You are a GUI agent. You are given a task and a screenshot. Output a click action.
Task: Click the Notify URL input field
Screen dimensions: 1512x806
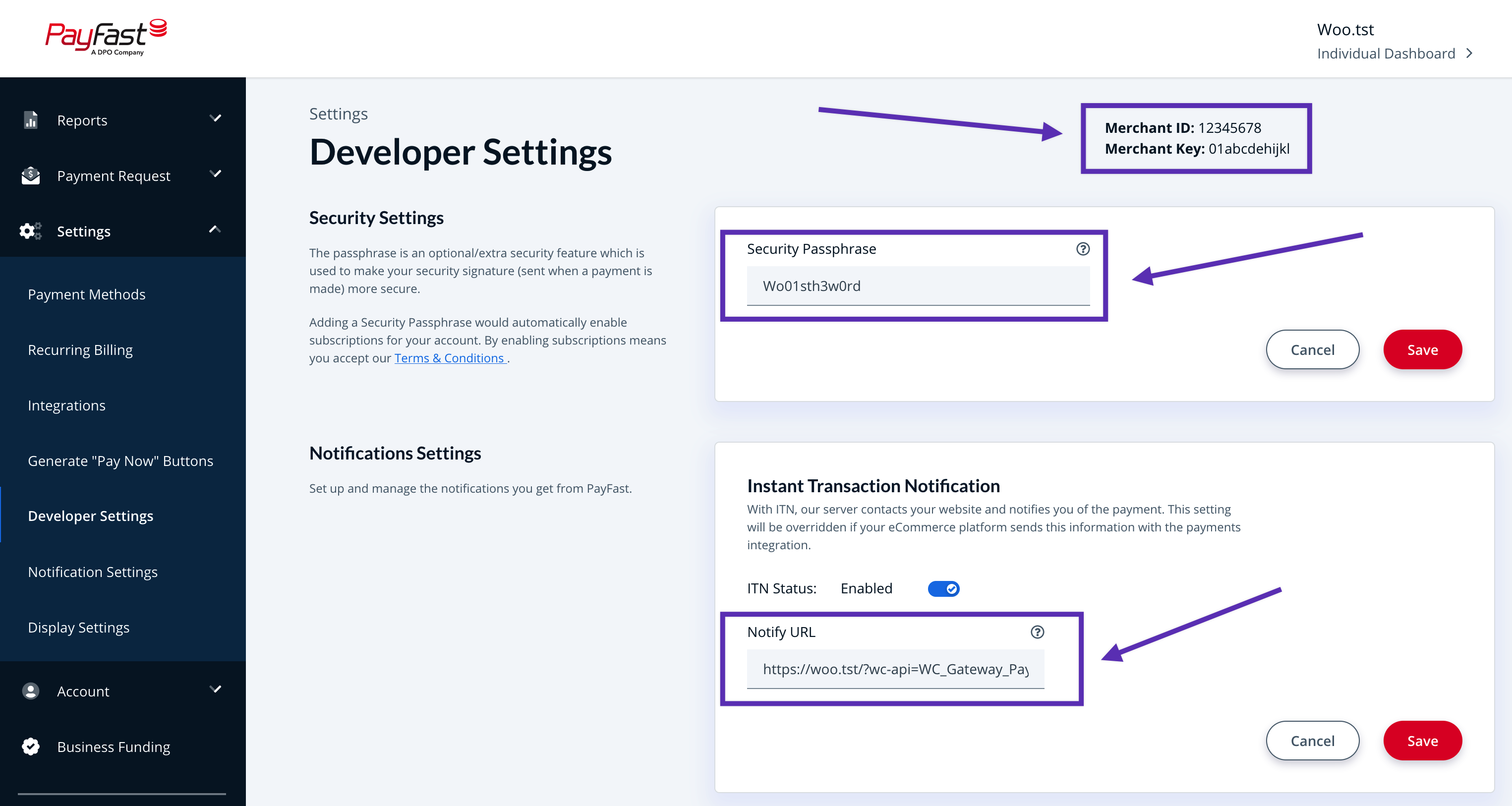click(895, 669)
